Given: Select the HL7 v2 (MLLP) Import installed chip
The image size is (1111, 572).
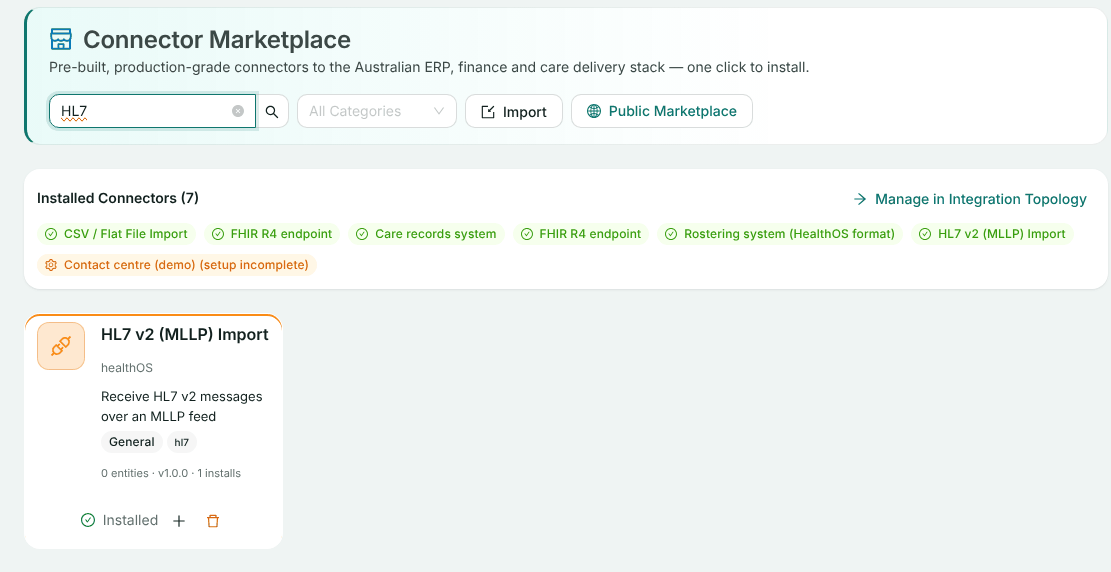Looking at the screenshot, I should pos(993,234).
